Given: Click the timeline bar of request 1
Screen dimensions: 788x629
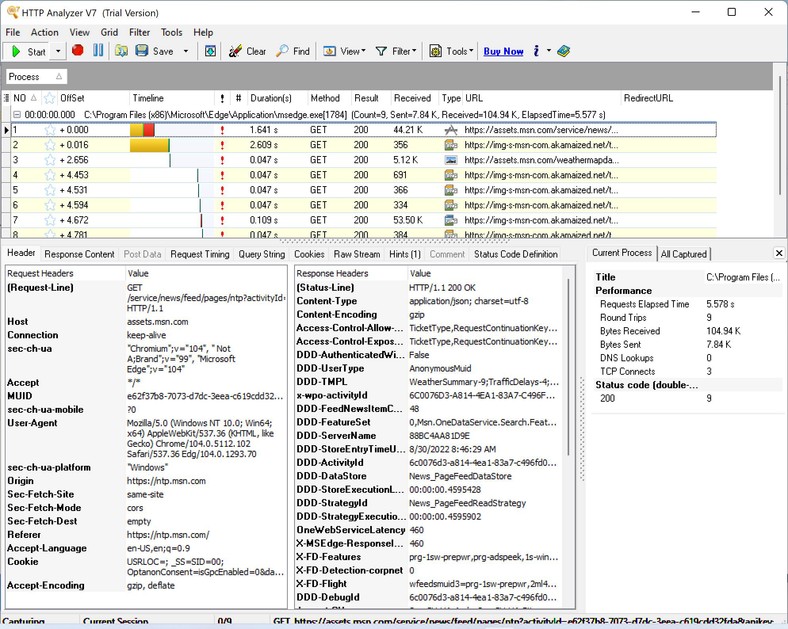Looking at the screenshot, I should [143, 130].
